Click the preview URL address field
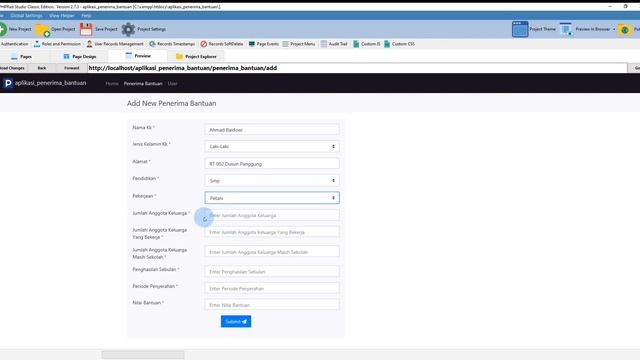Viewport: 640px width, 360px height. (x=357, y=68)
